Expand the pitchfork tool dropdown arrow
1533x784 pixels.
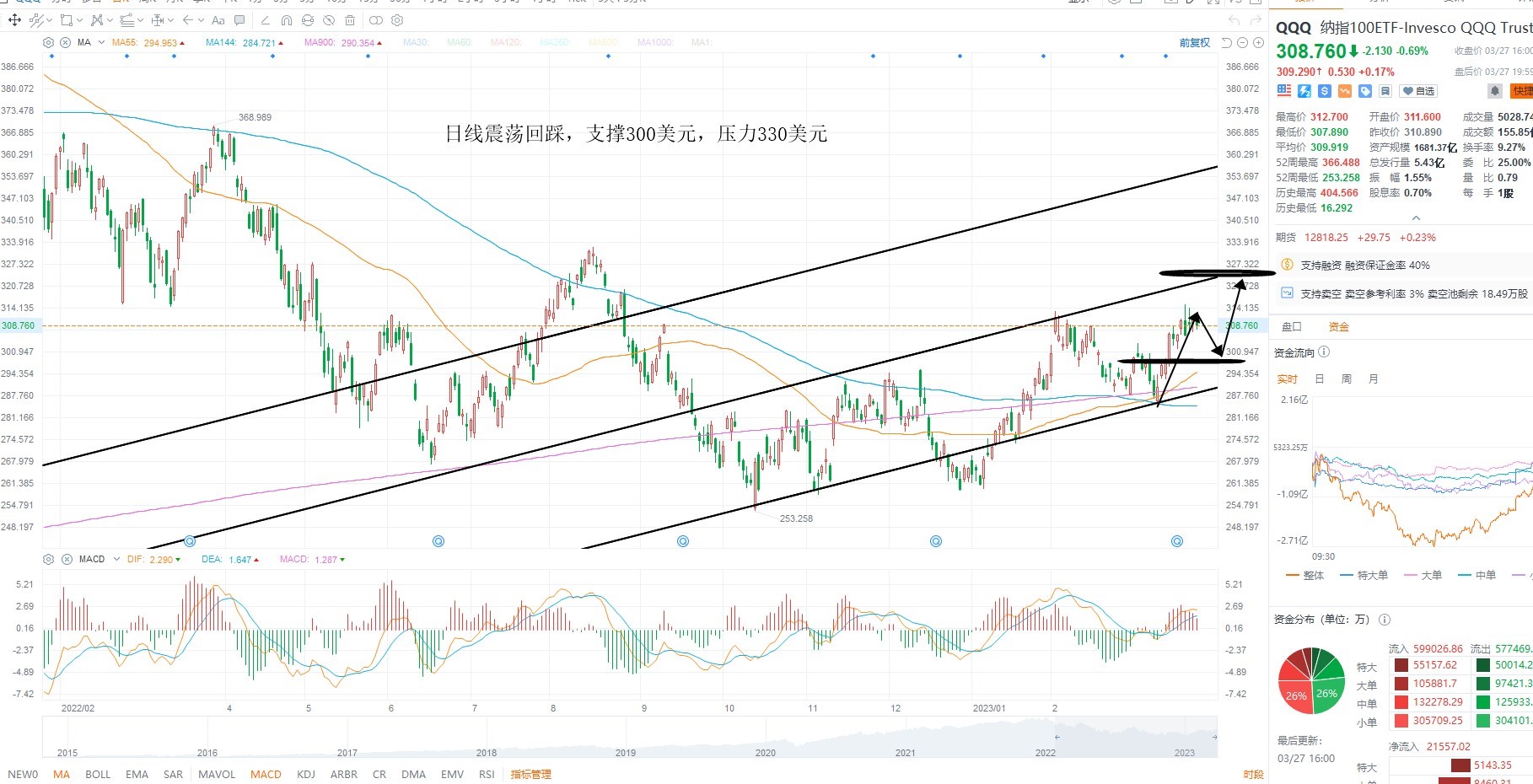[110, 20]
